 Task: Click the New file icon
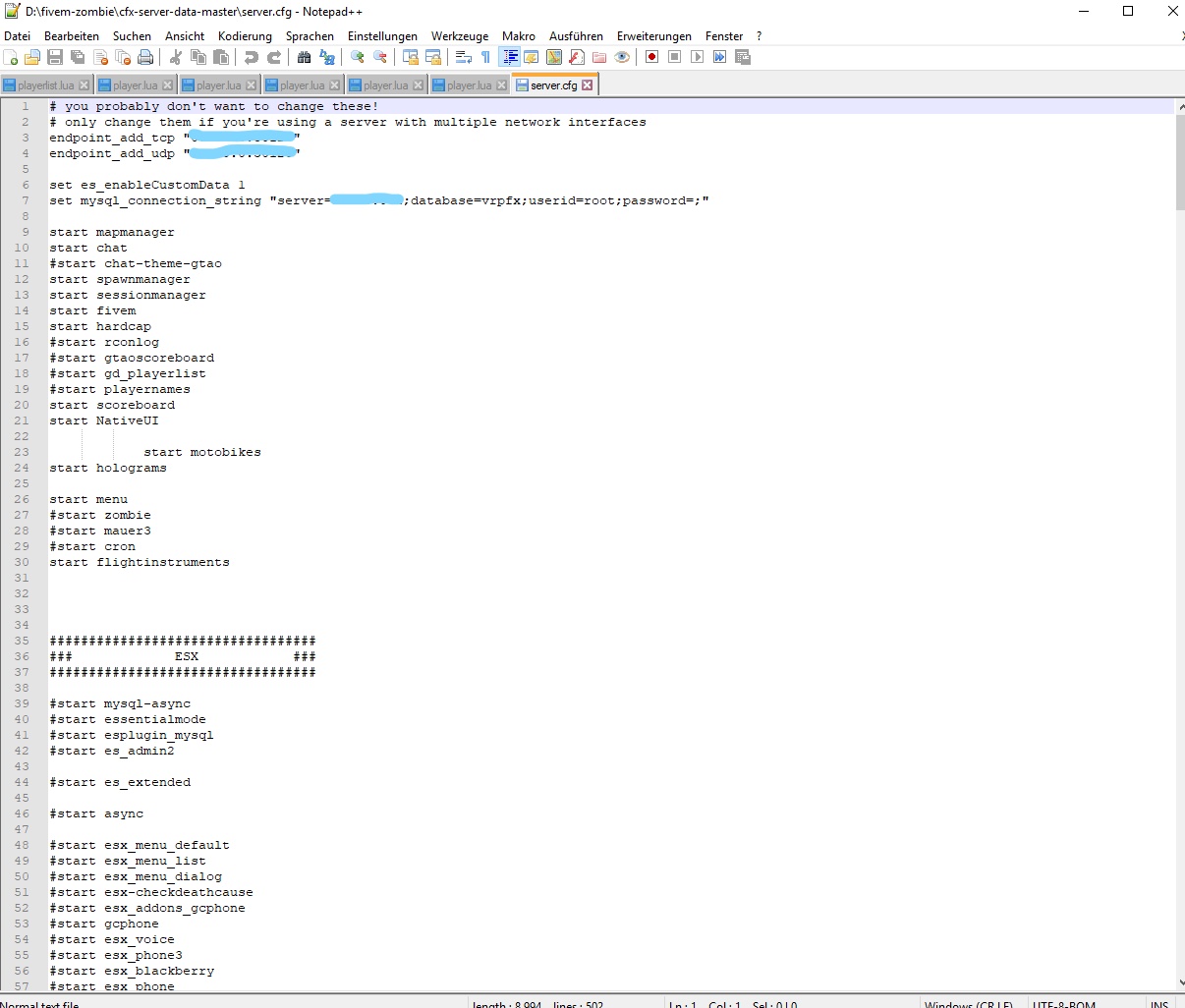pos(11,58)
